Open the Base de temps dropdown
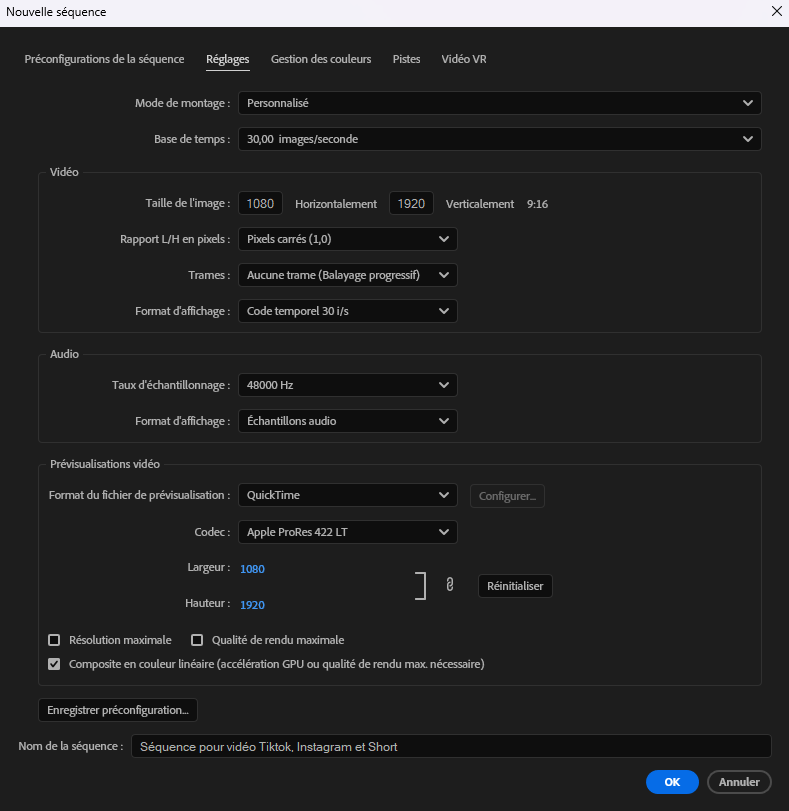Image resolution: width=789 pixels, height=811 pixels. [499, 139]
